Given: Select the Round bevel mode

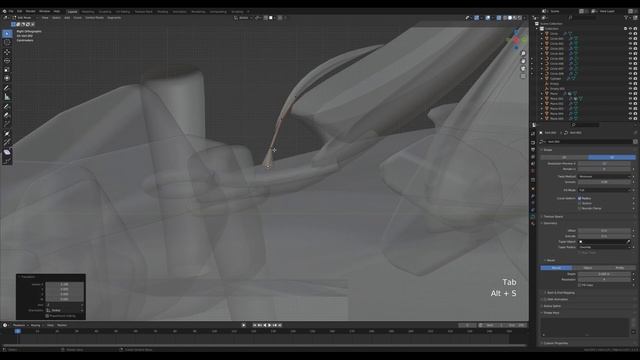Looking at the screenshot, I should click(x=556, y=268).
